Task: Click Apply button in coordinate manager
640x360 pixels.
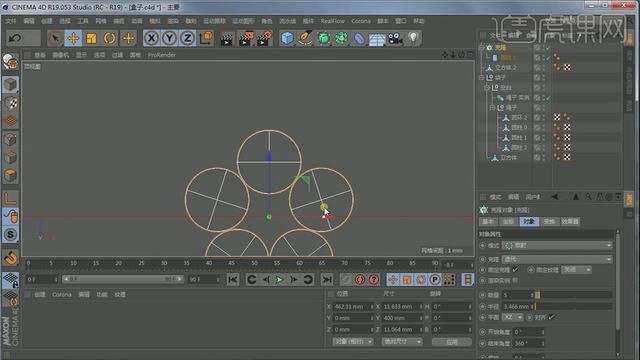Action: click(451, 342)
